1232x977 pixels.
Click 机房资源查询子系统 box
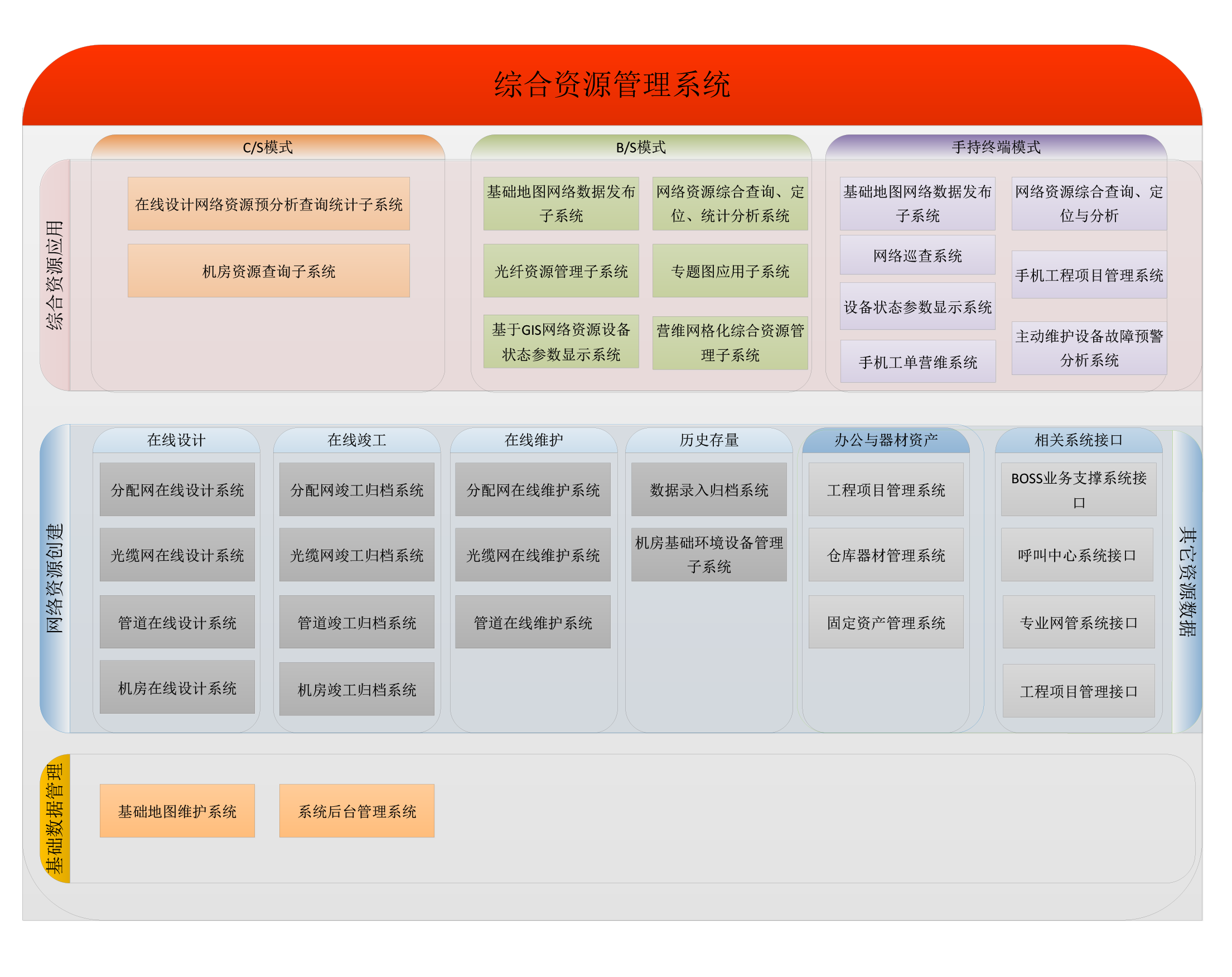click(x=269, y=271)
